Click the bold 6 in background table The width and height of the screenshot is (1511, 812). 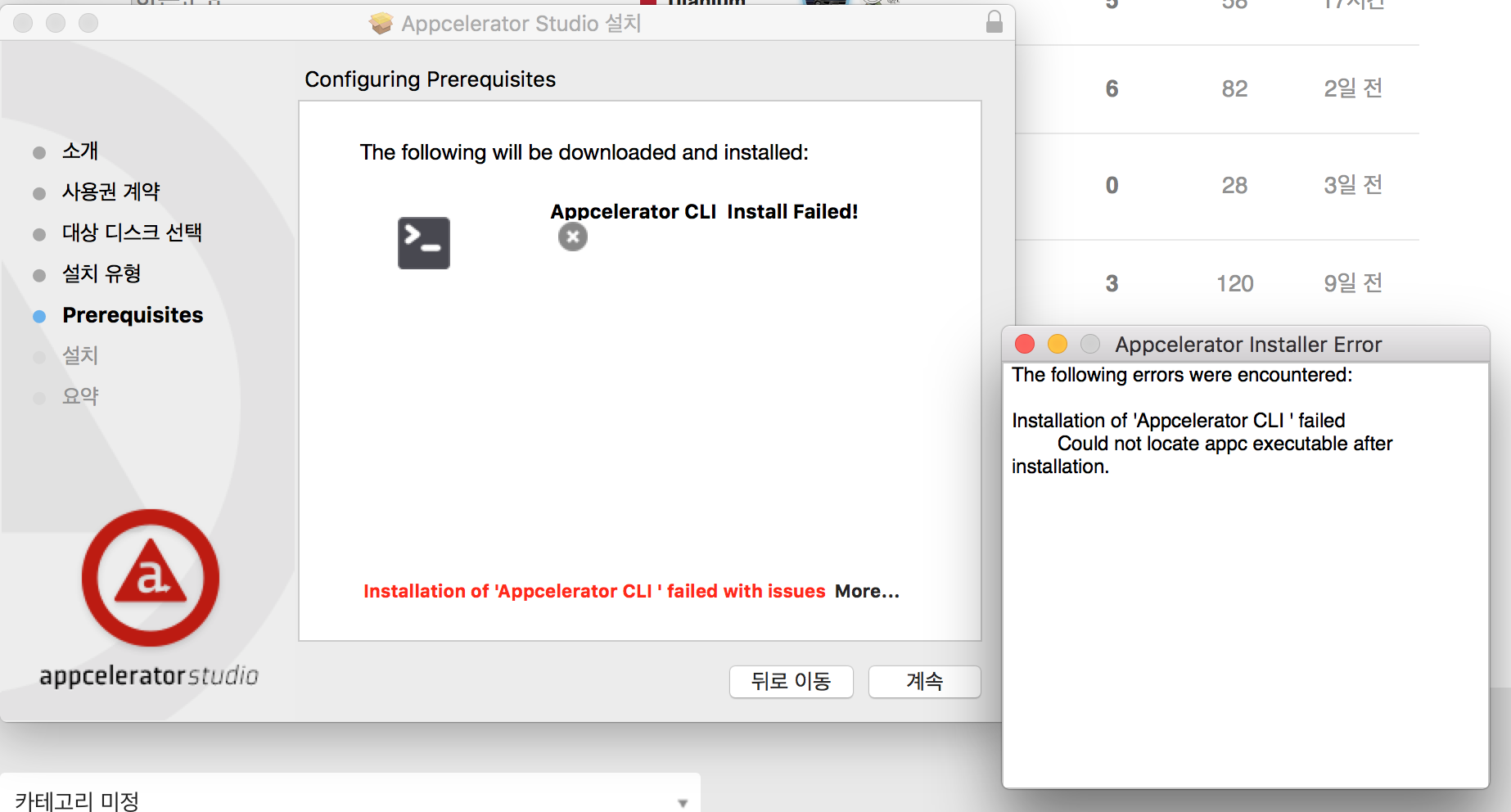(1112, 88)
